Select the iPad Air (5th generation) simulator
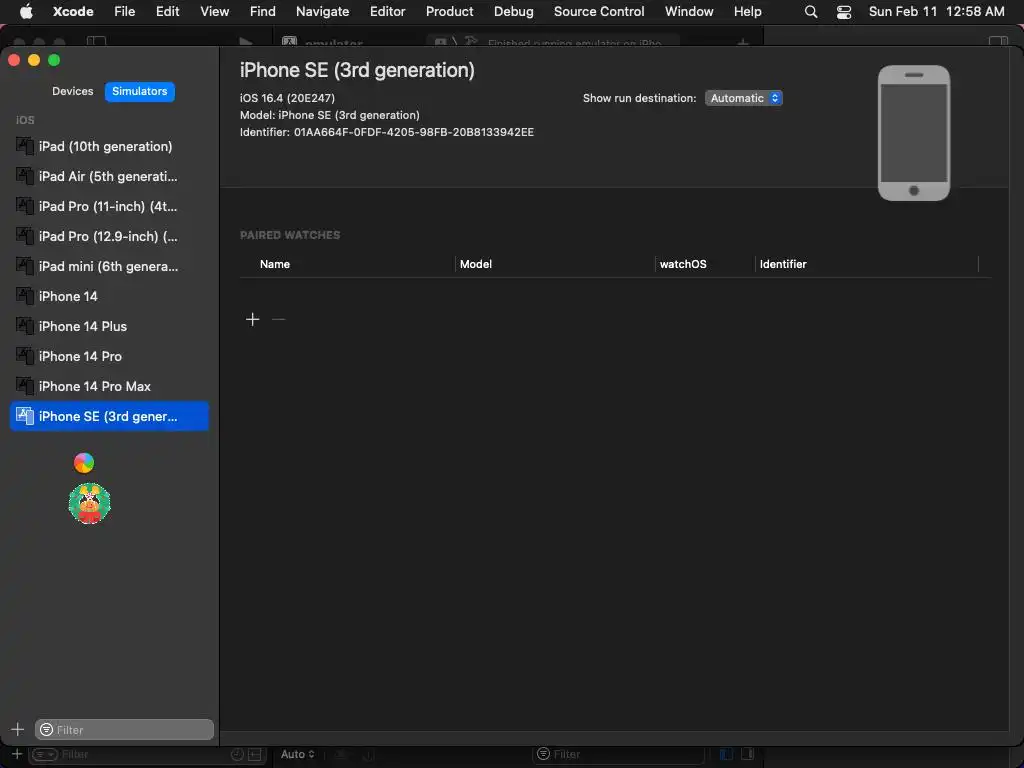 pyautogui.click(x=109, y=176)
